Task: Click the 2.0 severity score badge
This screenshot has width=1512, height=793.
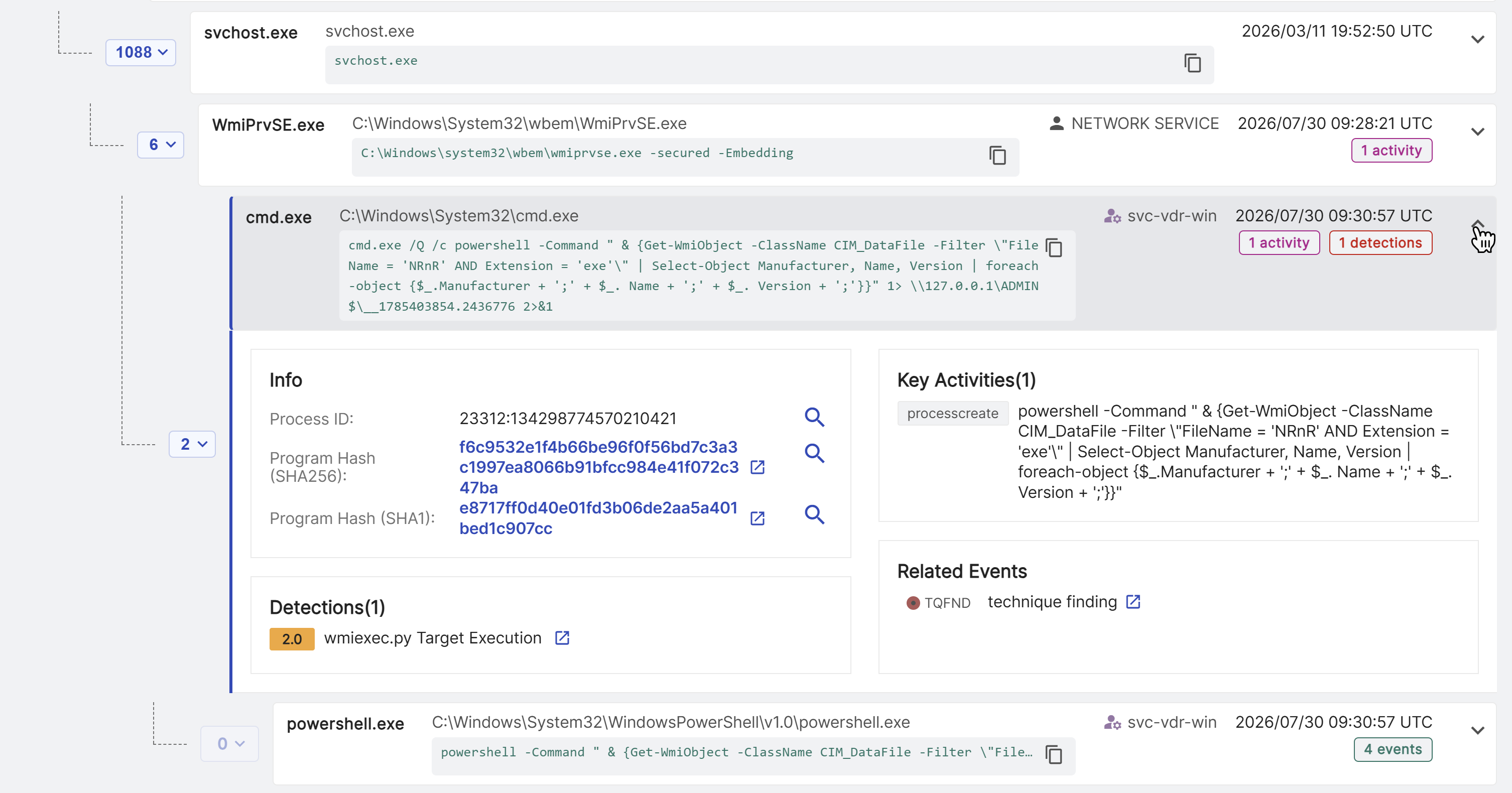Action: [x=292, y=639]
